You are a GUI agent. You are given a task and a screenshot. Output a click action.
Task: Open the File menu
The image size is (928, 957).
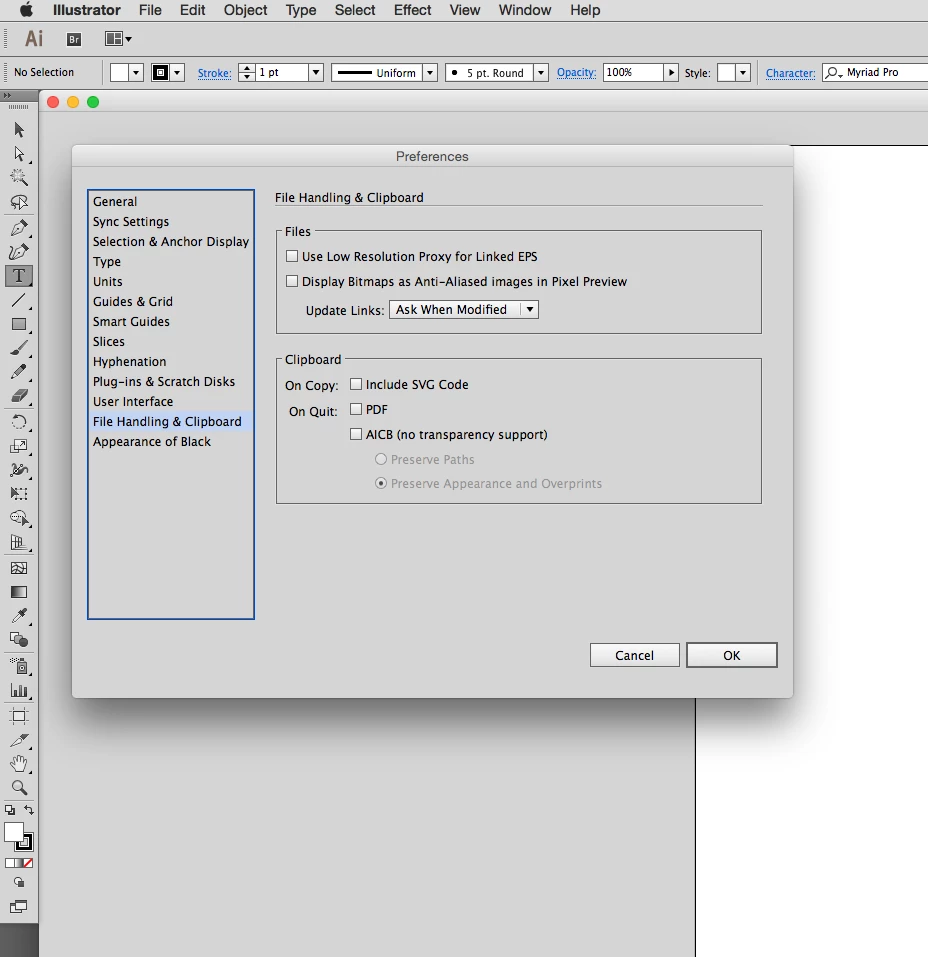[150, 10]
